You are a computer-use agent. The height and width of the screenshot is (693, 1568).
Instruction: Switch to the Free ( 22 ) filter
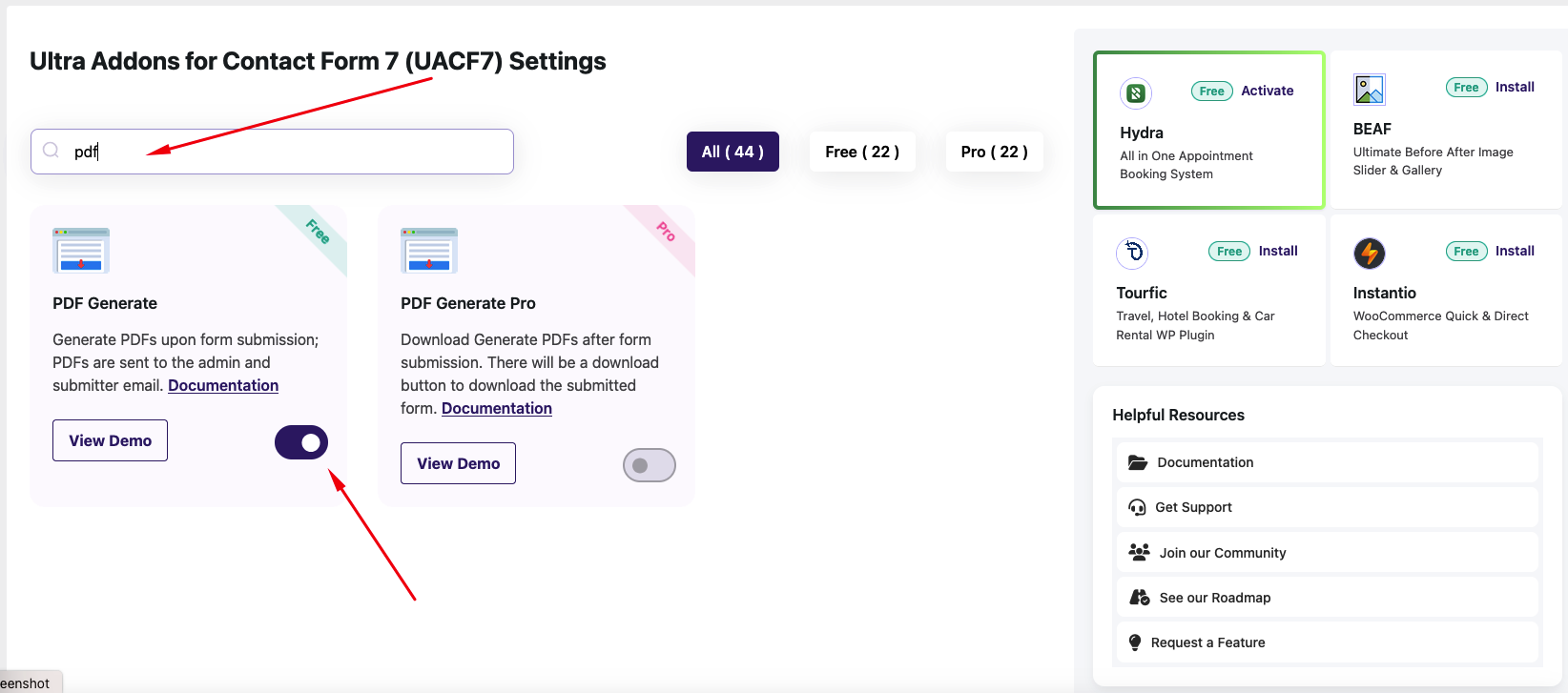pyautogui.click(x=862, y=152)
